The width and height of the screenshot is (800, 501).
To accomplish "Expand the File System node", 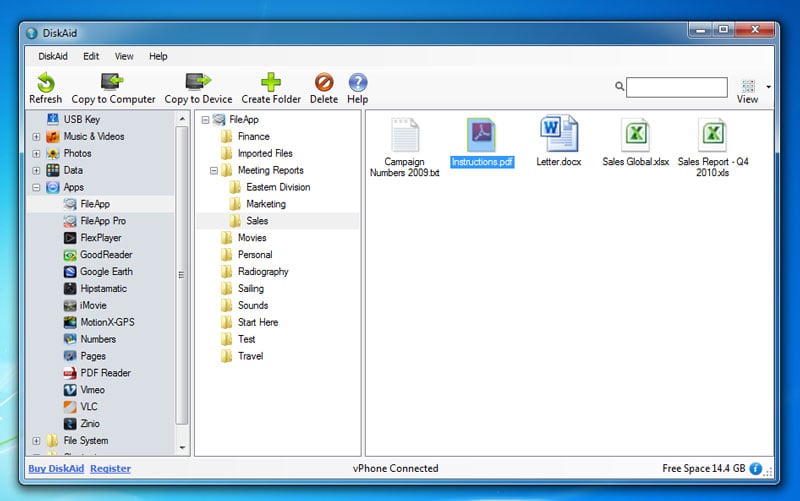I will [x=36, y=441].
